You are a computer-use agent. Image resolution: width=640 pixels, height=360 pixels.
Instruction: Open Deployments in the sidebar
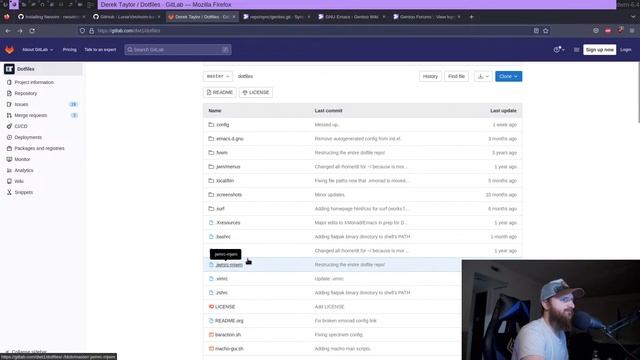(28, 138)
